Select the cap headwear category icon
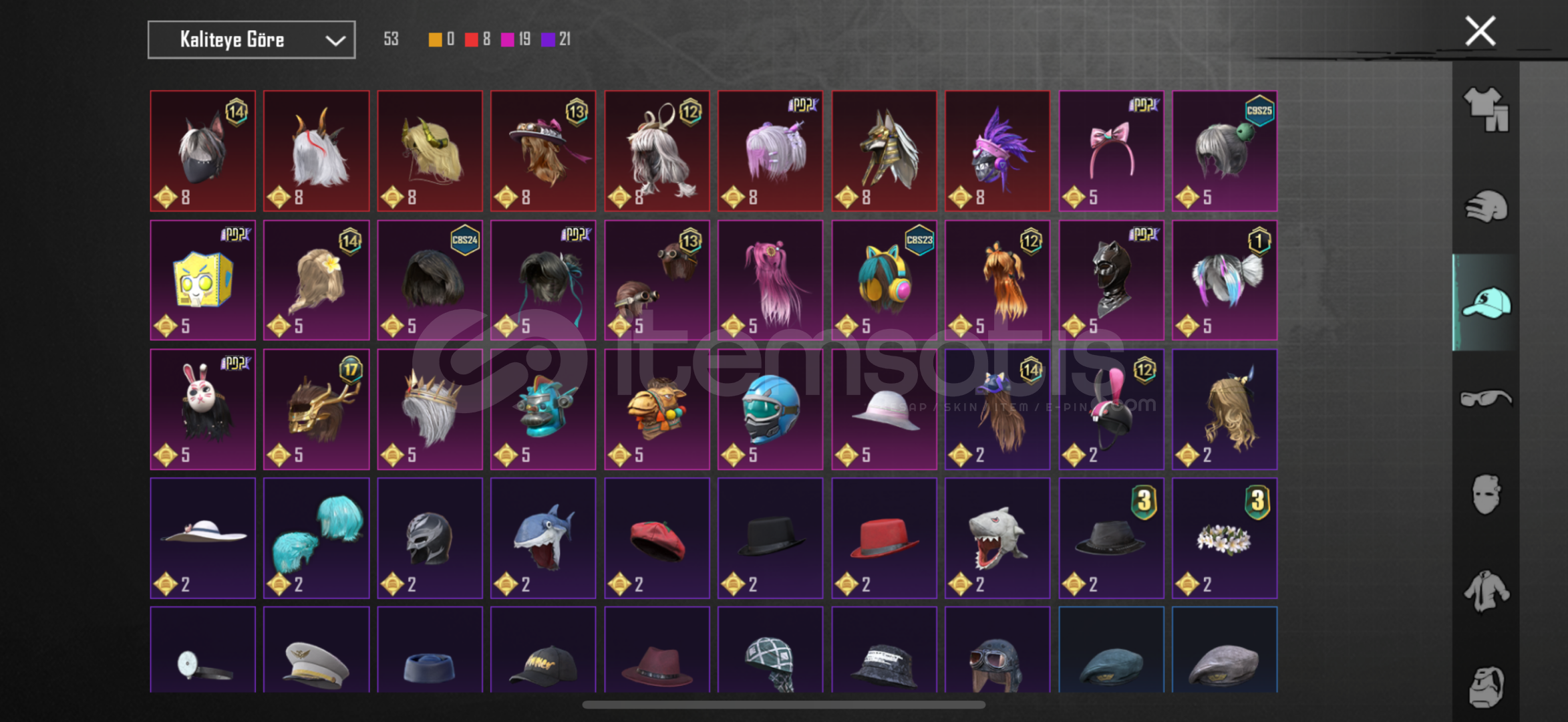The image size is (1568, 722). click(1486, 302)
